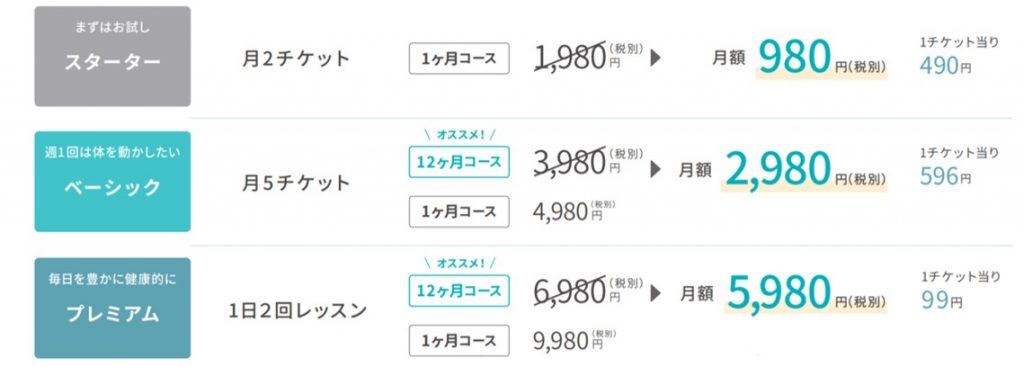The width and height of the screenshot is (1024, 367).
Task: Select the ベーシック plan box
Action: (112, 182)
